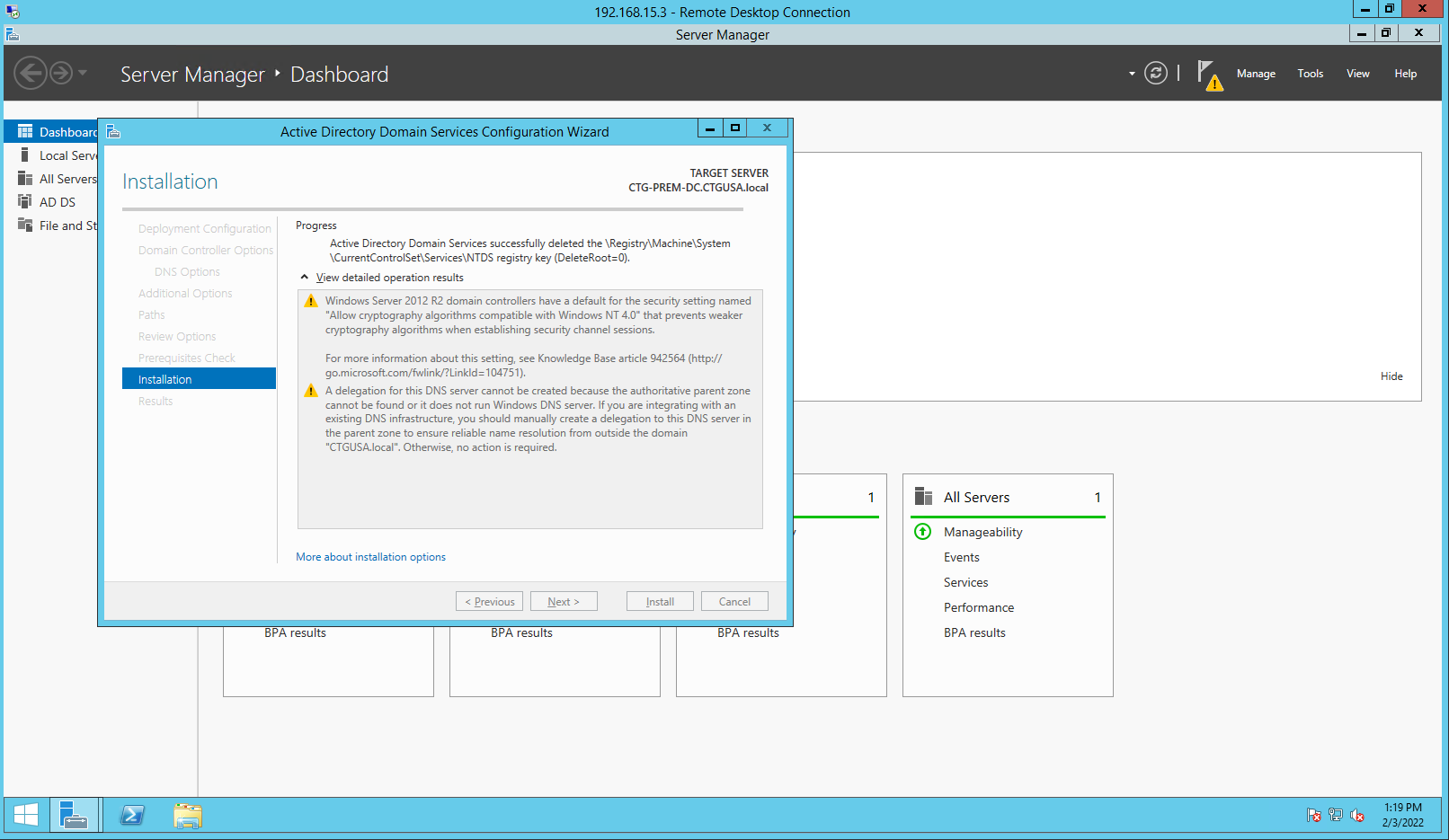Open Manageability in All Servers tile

(983, 532)
